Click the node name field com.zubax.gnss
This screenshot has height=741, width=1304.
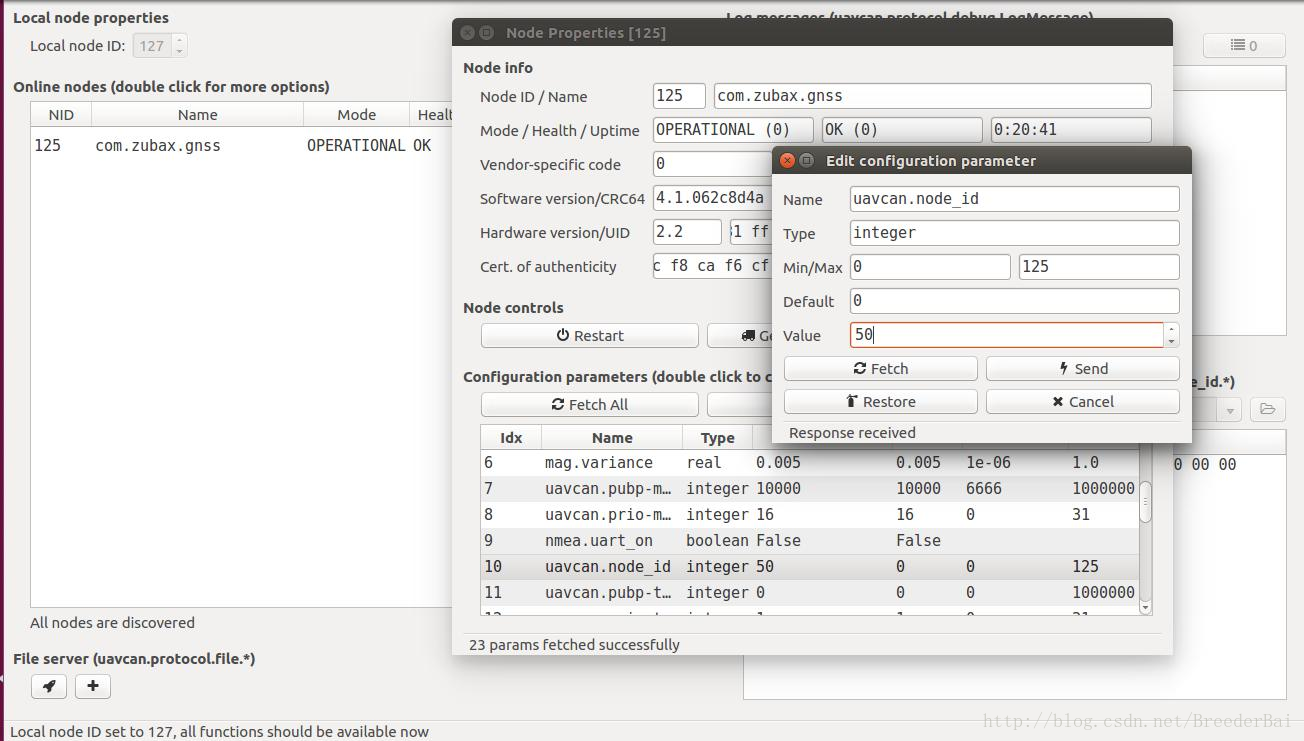click(x=932, y=96)
